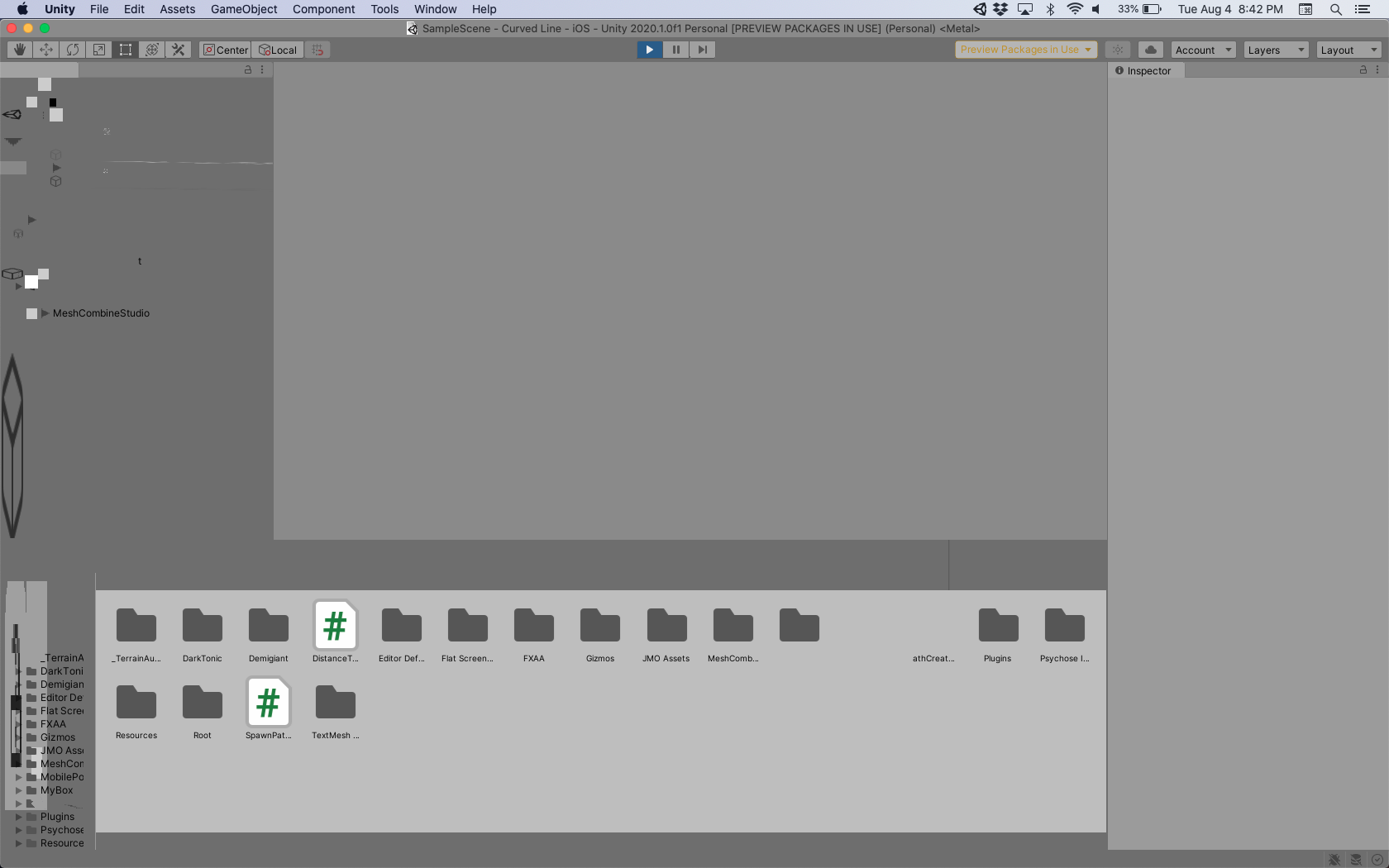Select MeshCombineStudio in the hierarchy

[101, 313]
